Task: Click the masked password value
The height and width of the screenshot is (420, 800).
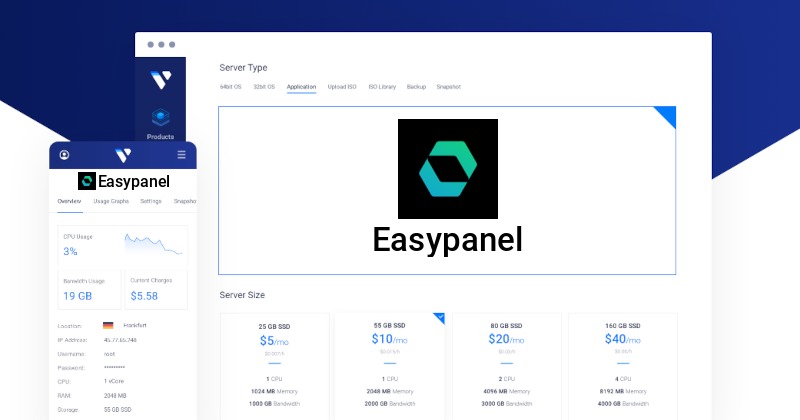Action: click(x=114, y=367)
